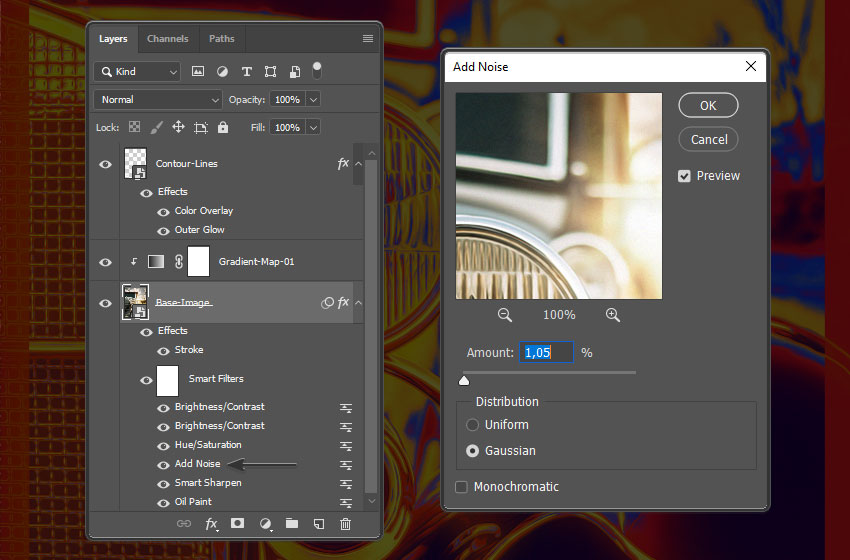
Task: Uncheck the Preview checkbox
Action: tap(684, 176)
